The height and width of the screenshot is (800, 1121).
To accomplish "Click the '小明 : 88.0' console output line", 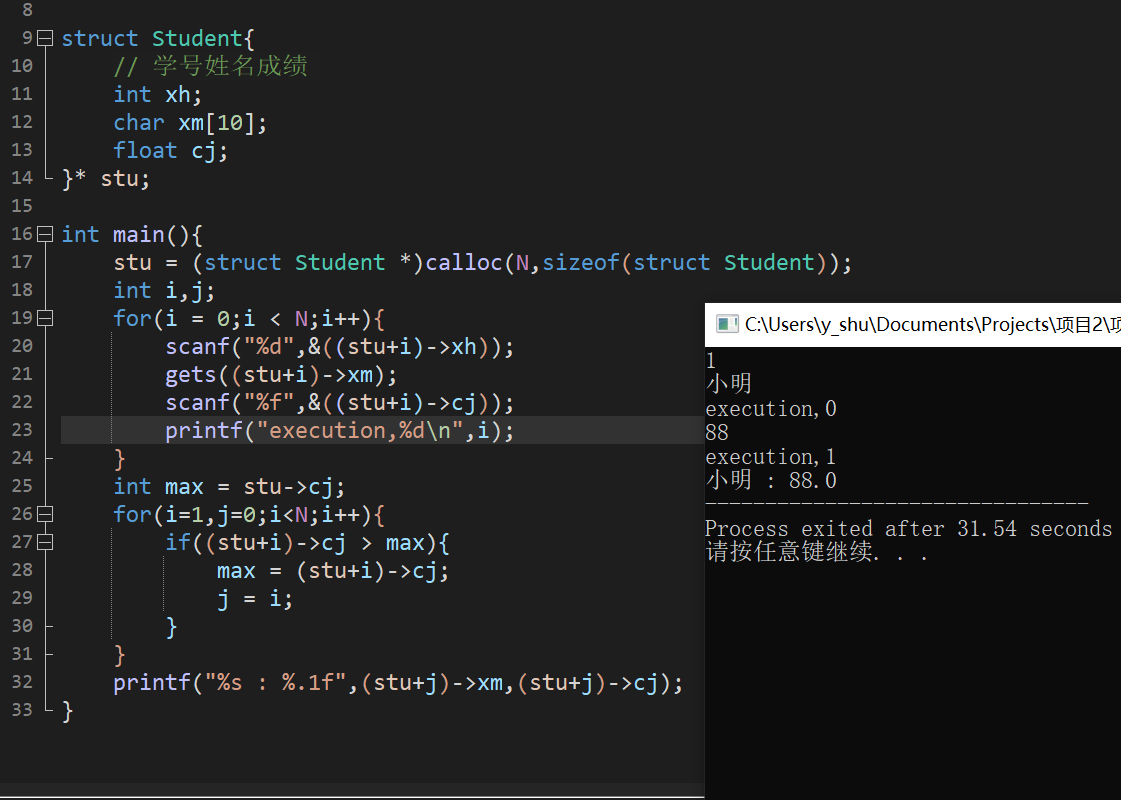I will (770, 481).
